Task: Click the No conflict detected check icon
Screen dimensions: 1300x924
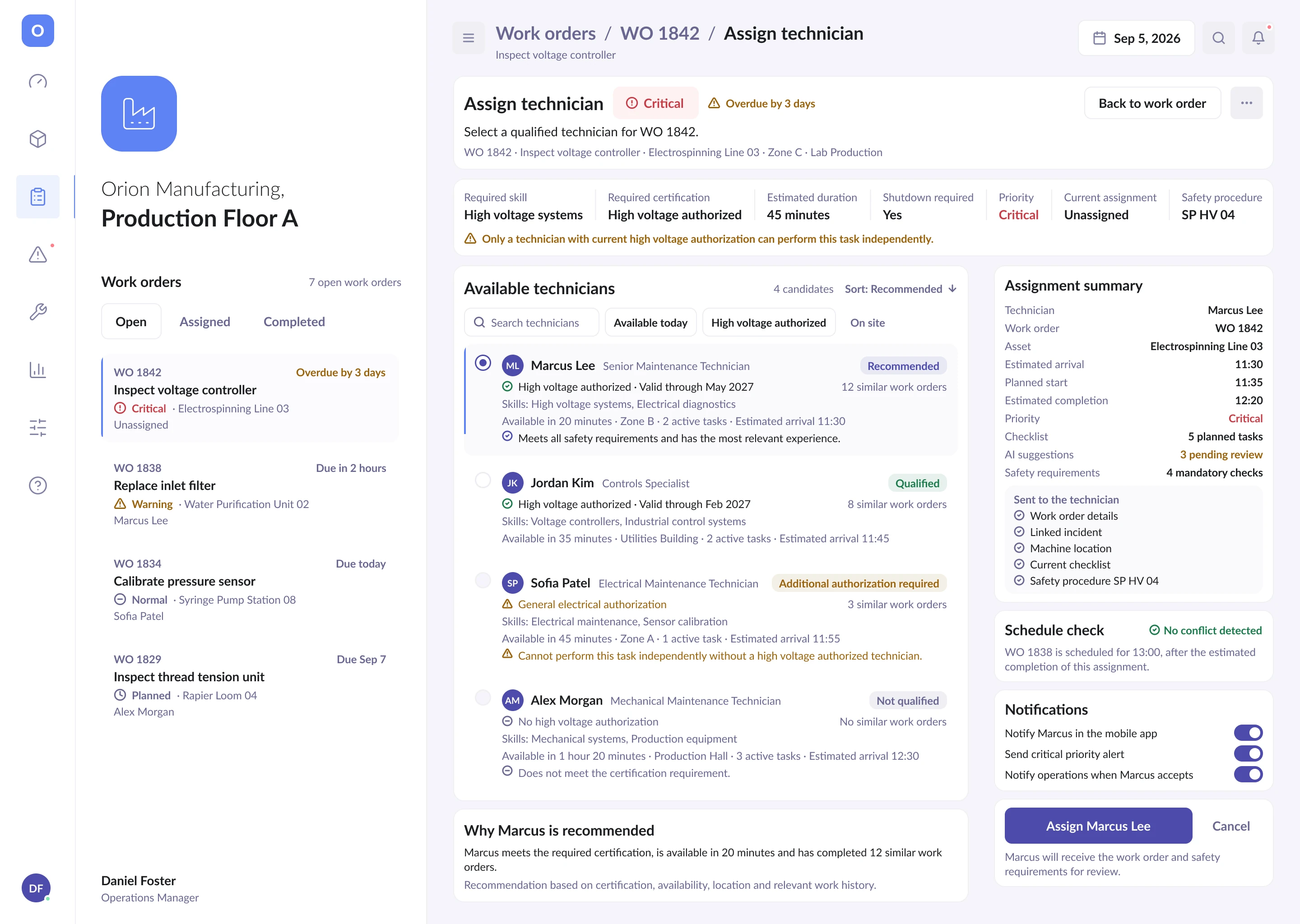Action: pos(1154,630)
